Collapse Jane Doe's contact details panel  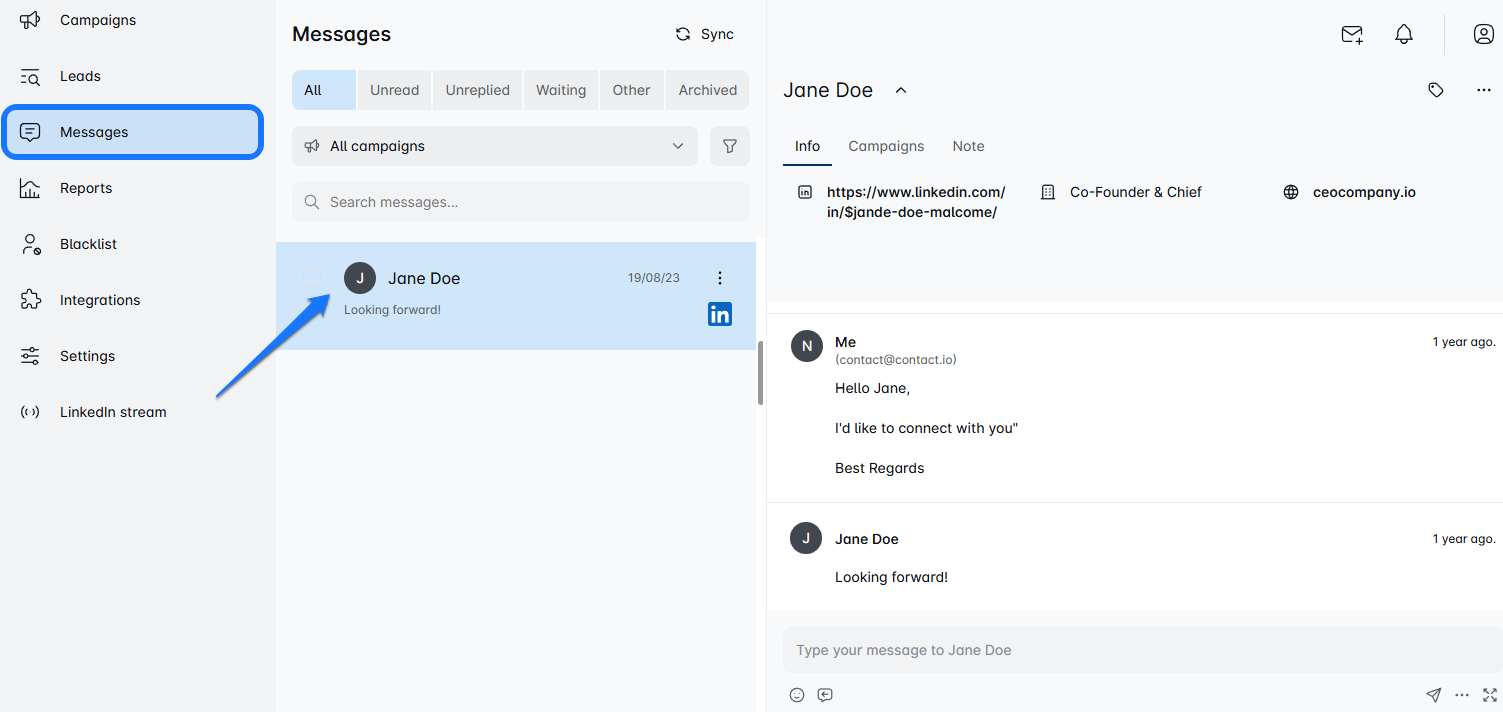[899, 89]
